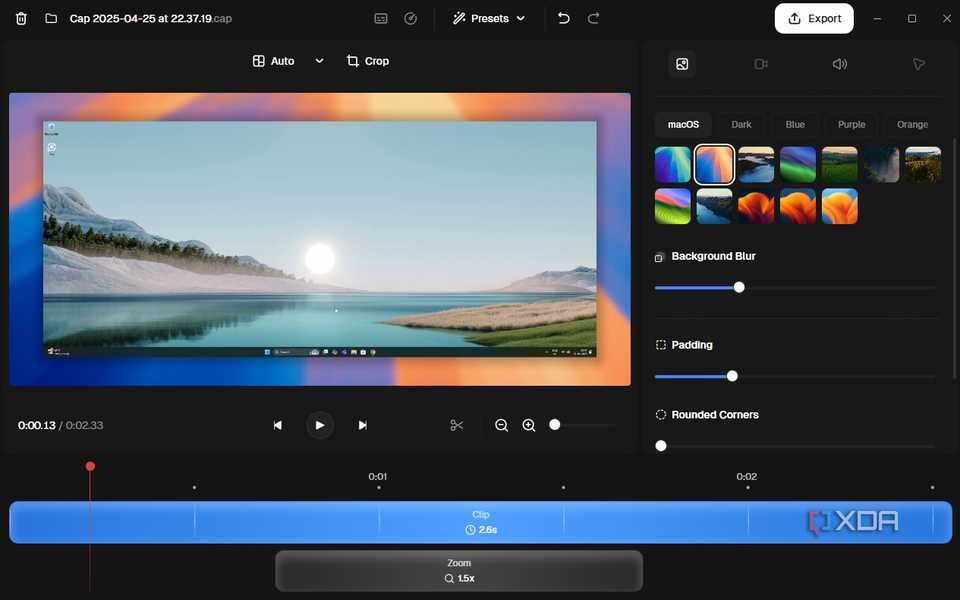Open the Background settings panel
Image resolution: width=960 pixels, height=600 pixels.
682,63
